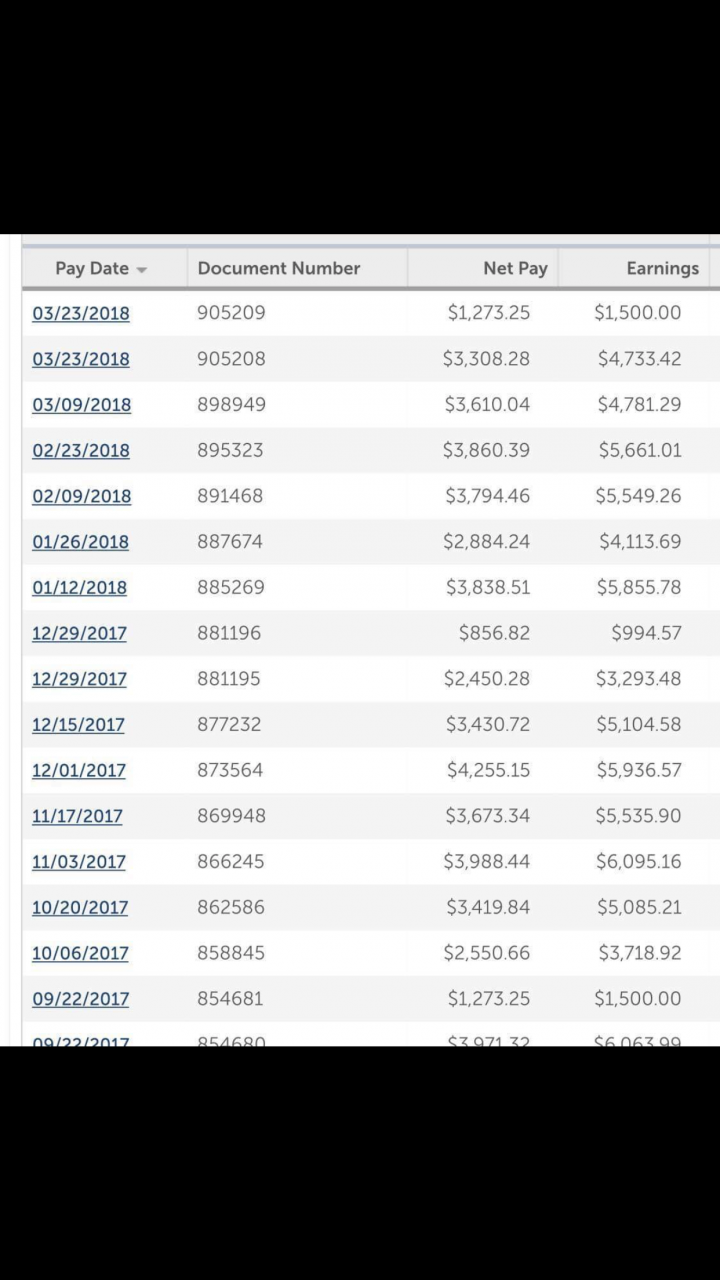Open the 11/17/2017 pay date link
The width and height of the screenshot is (720, 1280).
coord(77,816)
